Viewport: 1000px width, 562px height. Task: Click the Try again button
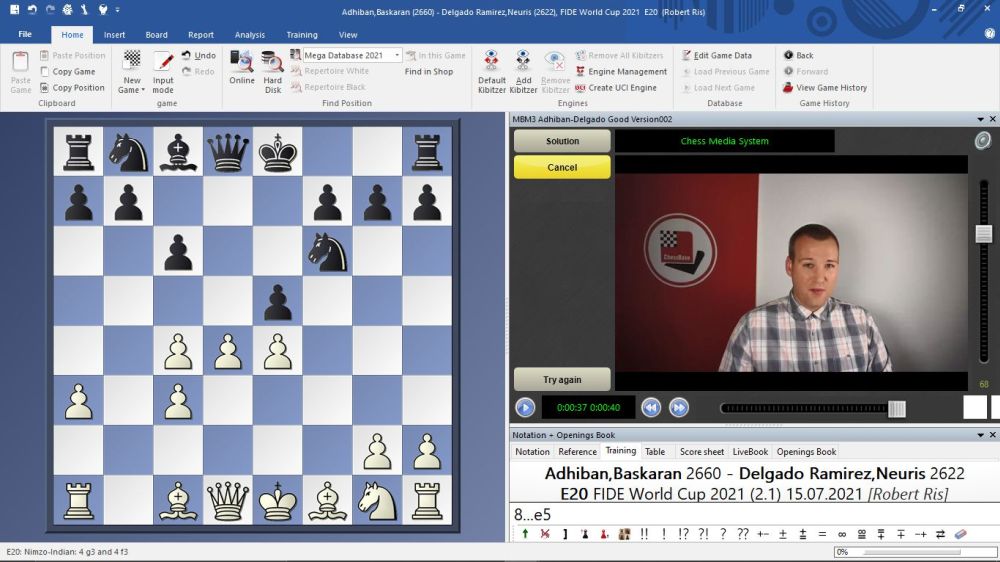(x=562, y=380)
